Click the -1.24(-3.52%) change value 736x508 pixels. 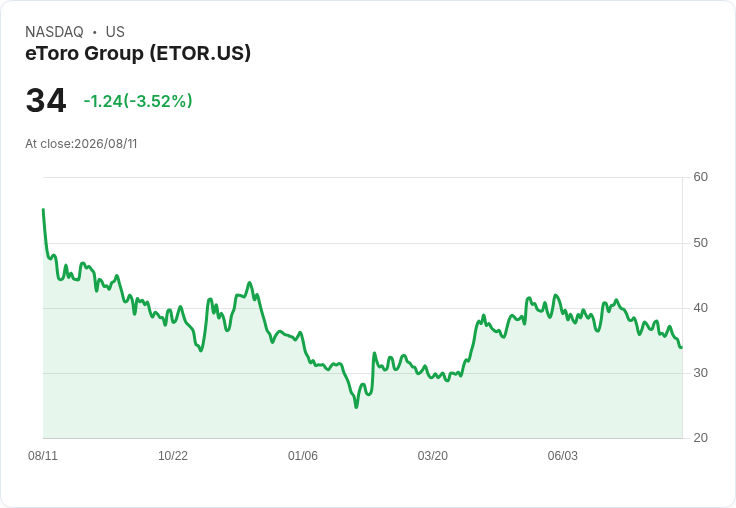(138, 101)
